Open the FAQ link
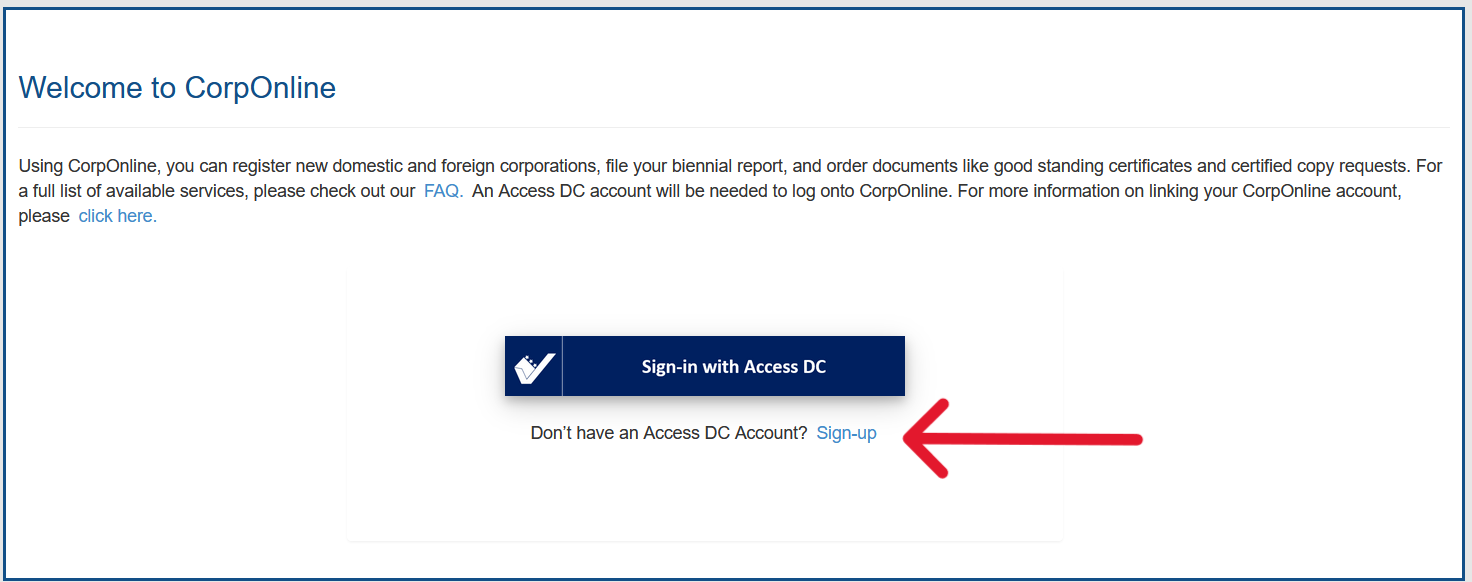The width and height of the screenshot is (1472, 582). click(x=443, y=191)
